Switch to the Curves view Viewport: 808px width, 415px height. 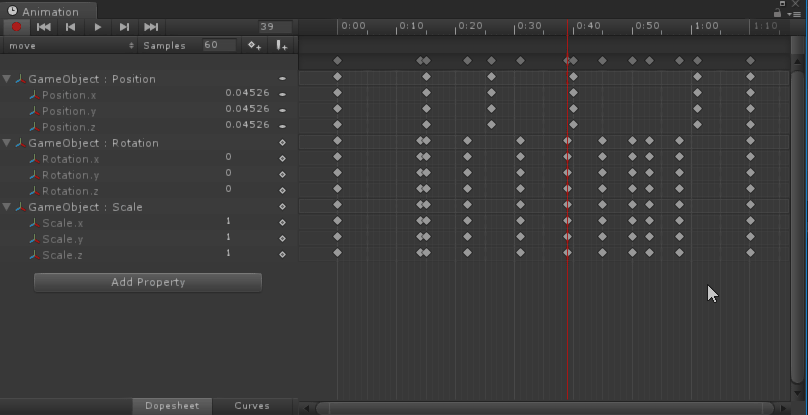[x=252, y=406]
